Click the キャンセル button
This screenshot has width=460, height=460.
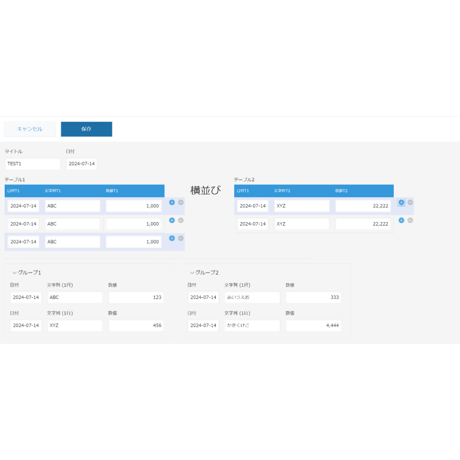(x=30, y=129)
